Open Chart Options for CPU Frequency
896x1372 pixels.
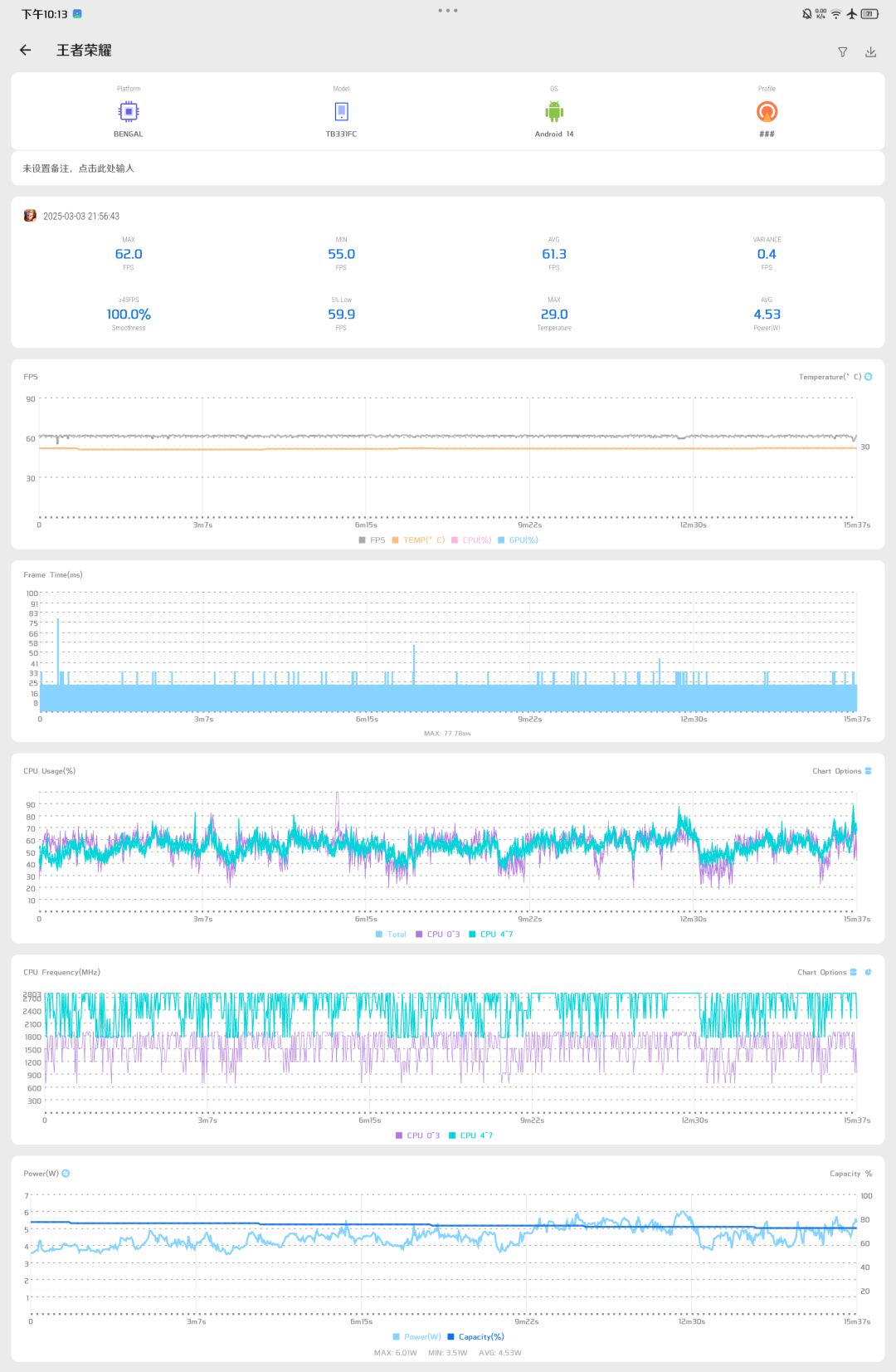click(826, 972)
